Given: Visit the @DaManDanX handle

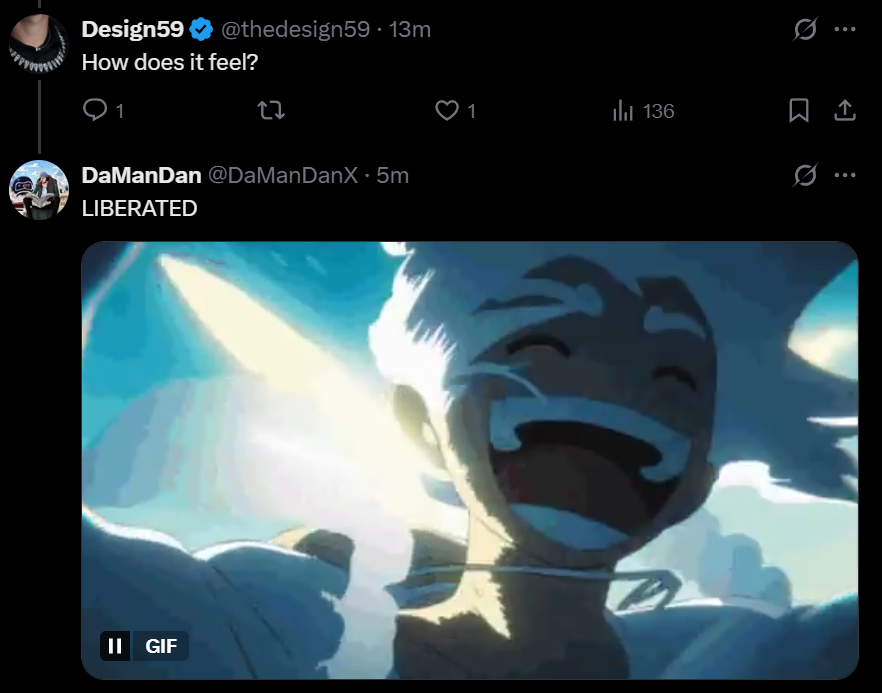Looking at the screenshot, I should point(283,176).
